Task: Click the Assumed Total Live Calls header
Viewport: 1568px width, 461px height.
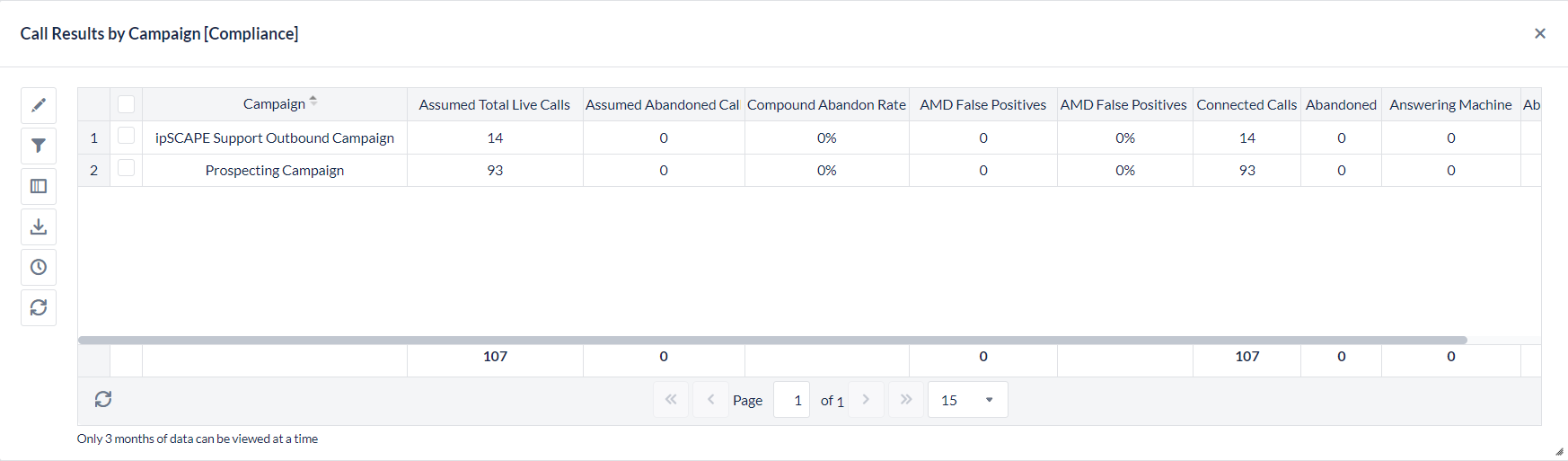Action: tap(494, 105)
